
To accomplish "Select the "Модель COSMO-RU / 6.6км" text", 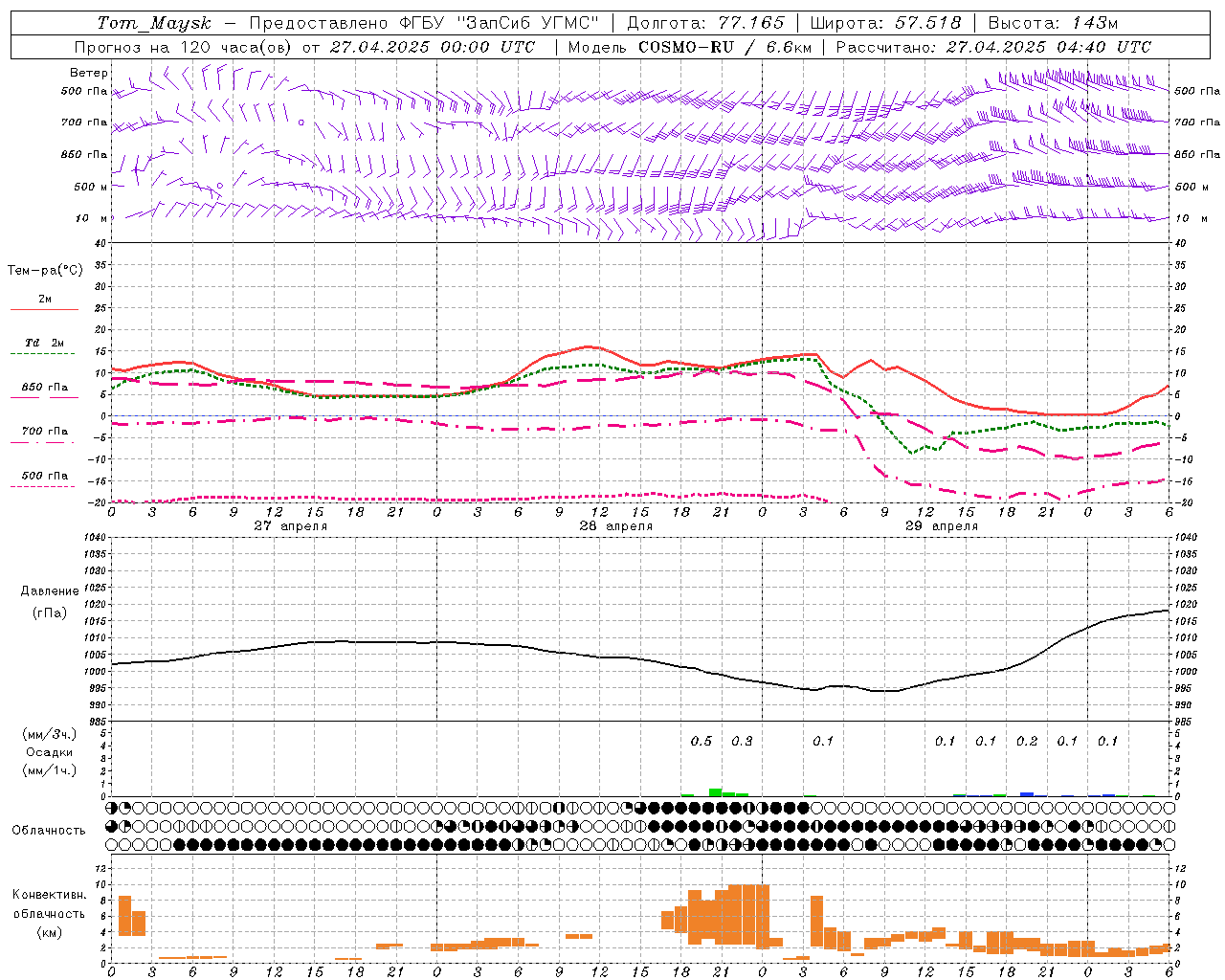I will [x=689, y=47].
